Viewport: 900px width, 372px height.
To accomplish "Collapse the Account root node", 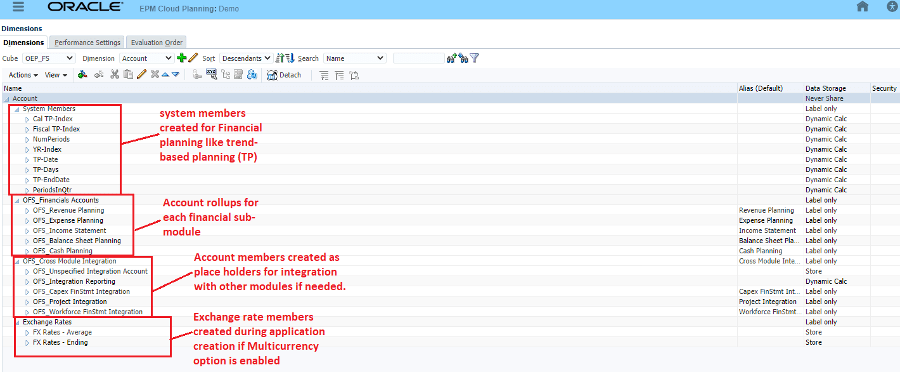I will (x=7, y=99).
